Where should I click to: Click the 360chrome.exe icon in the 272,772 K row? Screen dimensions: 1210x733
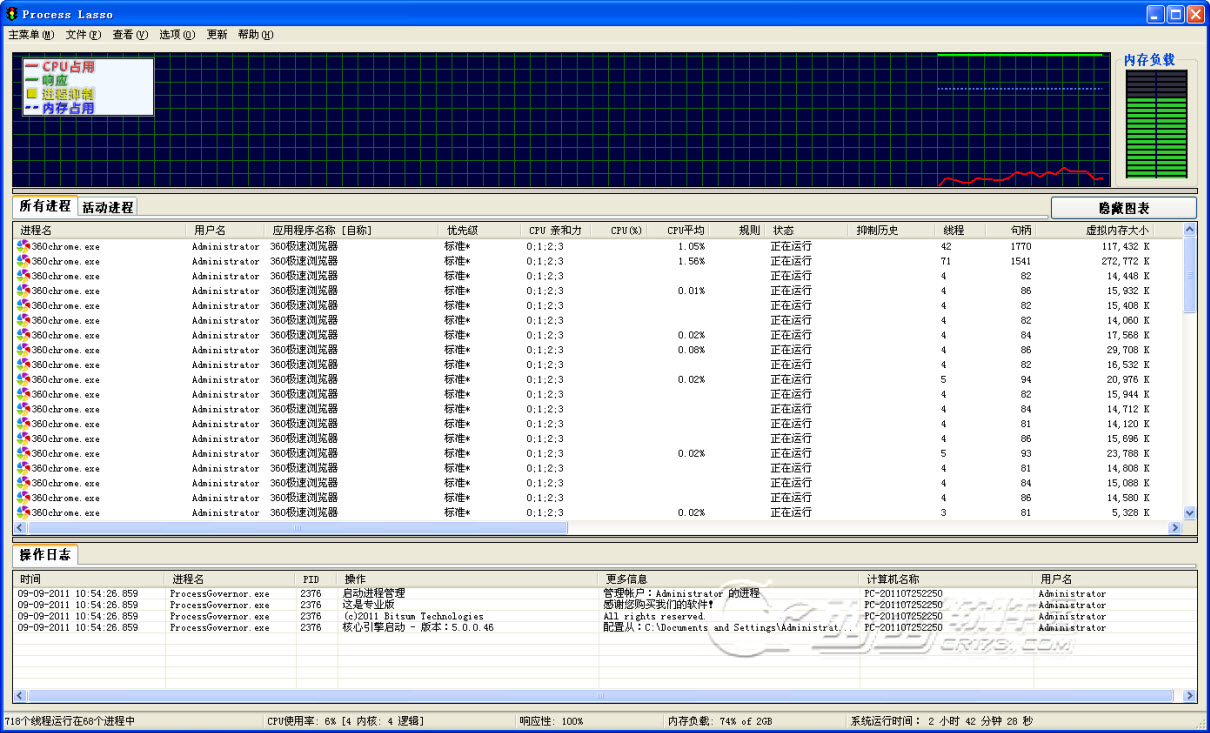23,261
